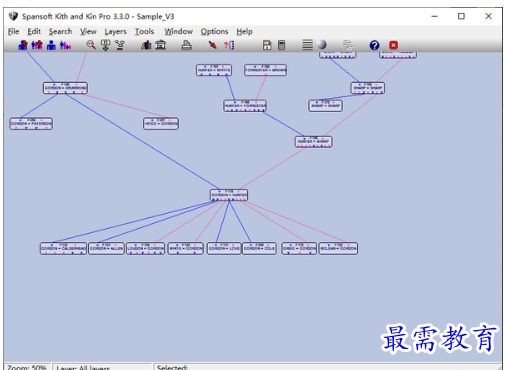Click the red arrow pointer tool icon

[x=212, y=45]
